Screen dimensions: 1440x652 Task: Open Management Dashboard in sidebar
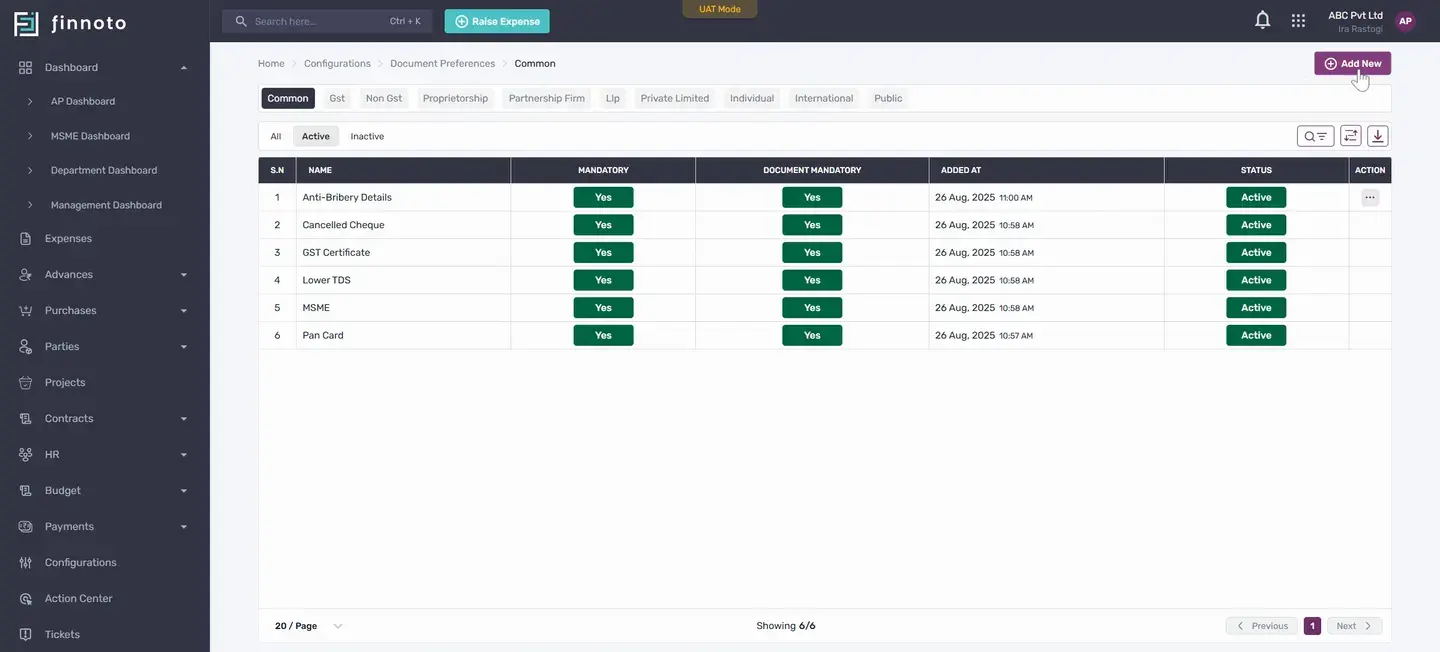(106, 205)
